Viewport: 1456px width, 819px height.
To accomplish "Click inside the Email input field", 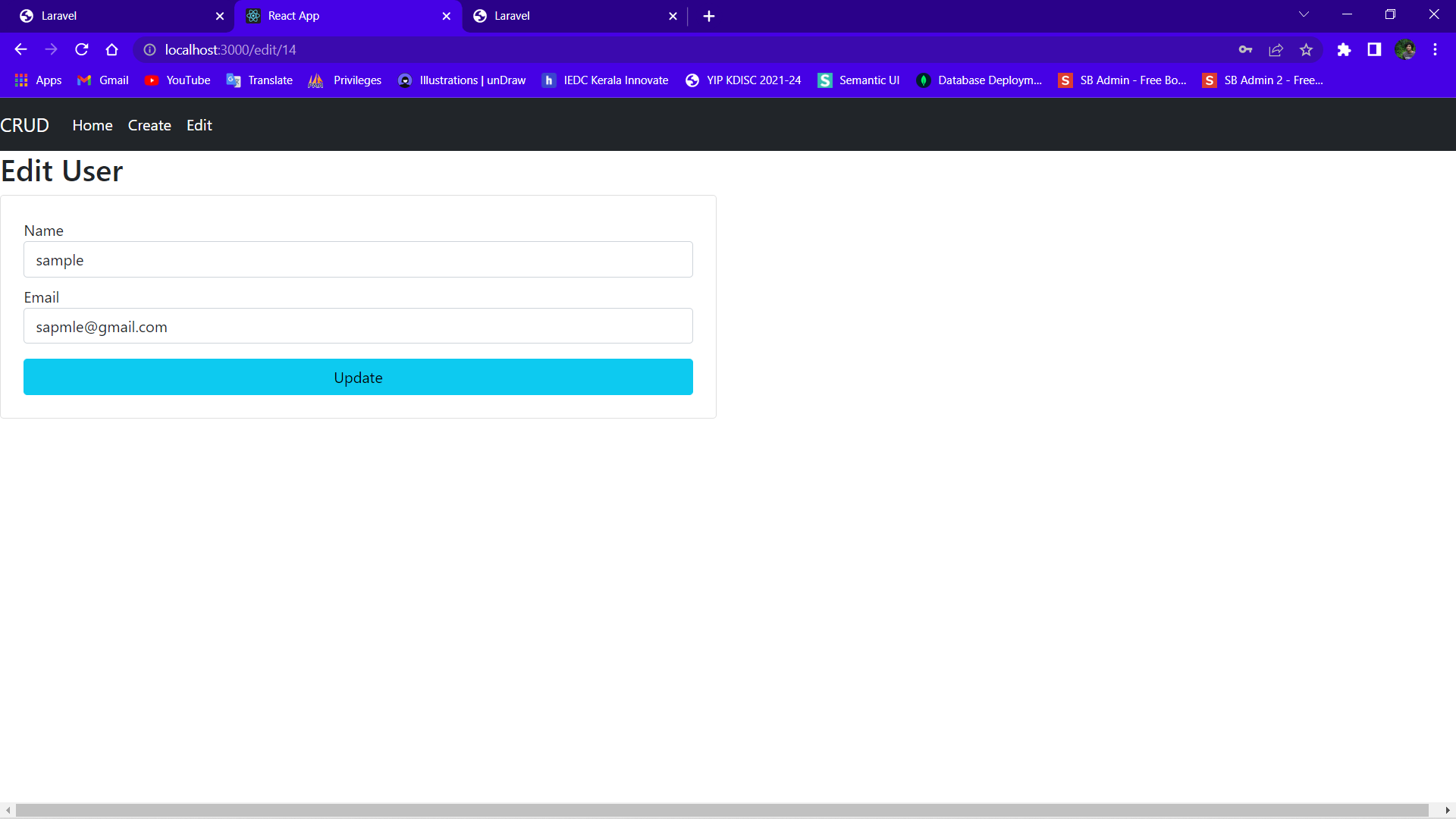I will (x=358, y=326).
